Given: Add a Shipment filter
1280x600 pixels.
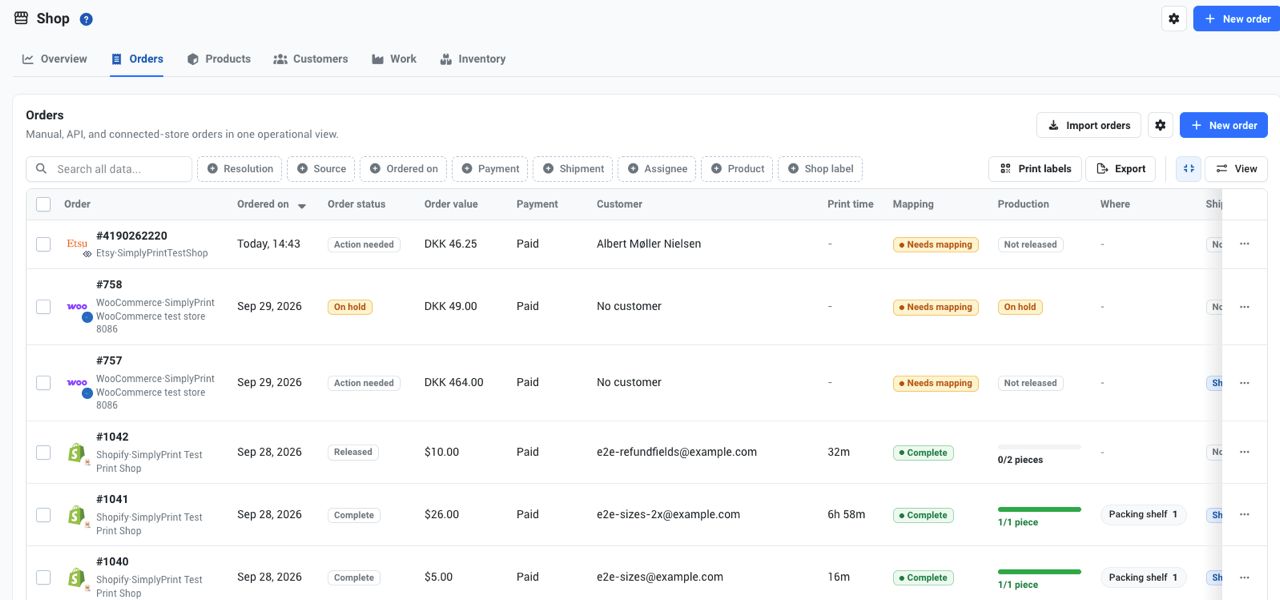Looking at the screenshot, I should [x=573, y=169].
